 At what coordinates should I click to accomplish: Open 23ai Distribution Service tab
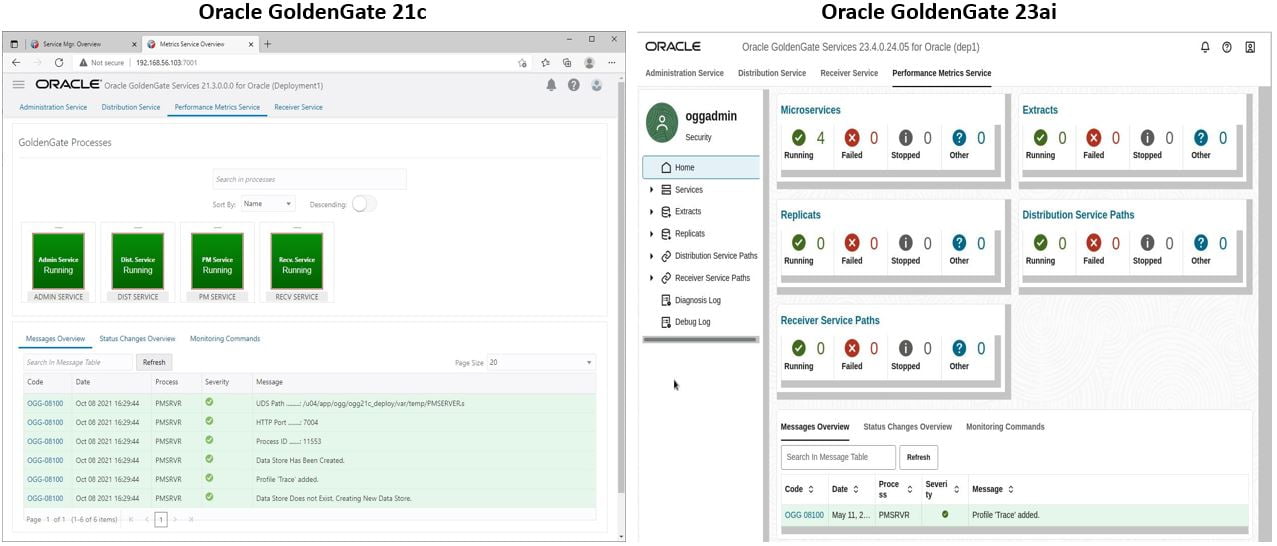772,73
